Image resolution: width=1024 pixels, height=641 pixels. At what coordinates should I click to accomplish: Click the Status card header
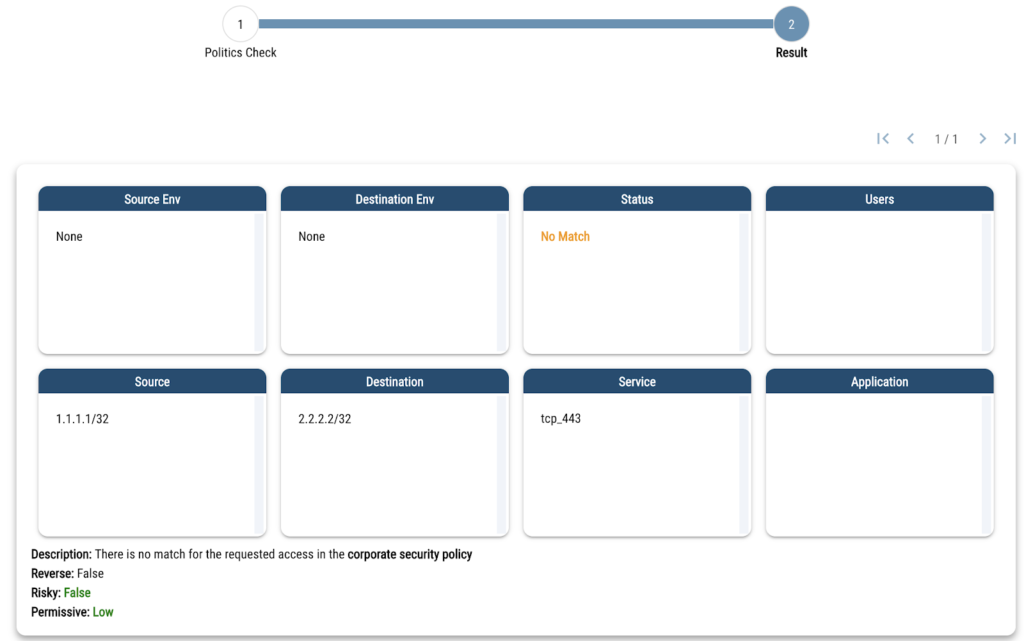pyautogui.click(x=637, y=199)
